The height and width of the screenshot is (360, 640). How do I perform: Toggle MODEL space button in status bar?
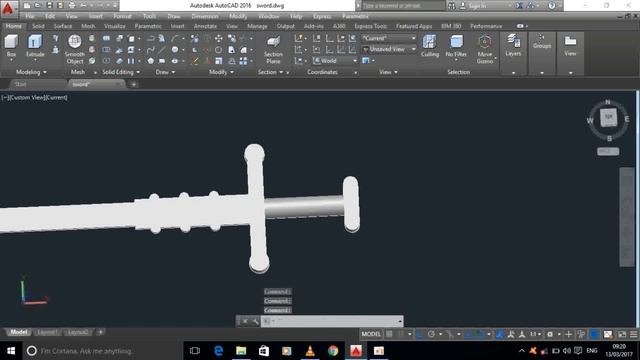point(371,334)
